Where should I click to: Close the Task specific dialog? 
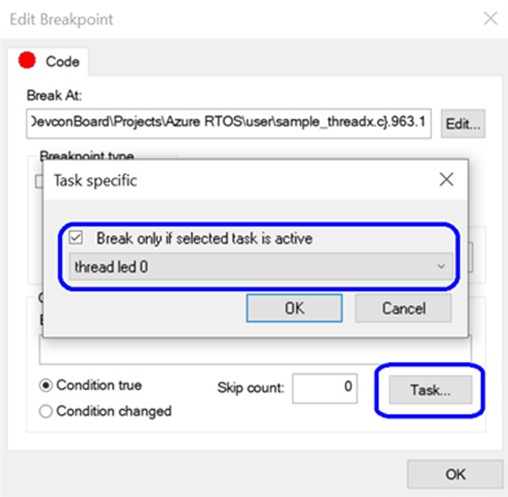pyautogui.click(x=446, y=180)
